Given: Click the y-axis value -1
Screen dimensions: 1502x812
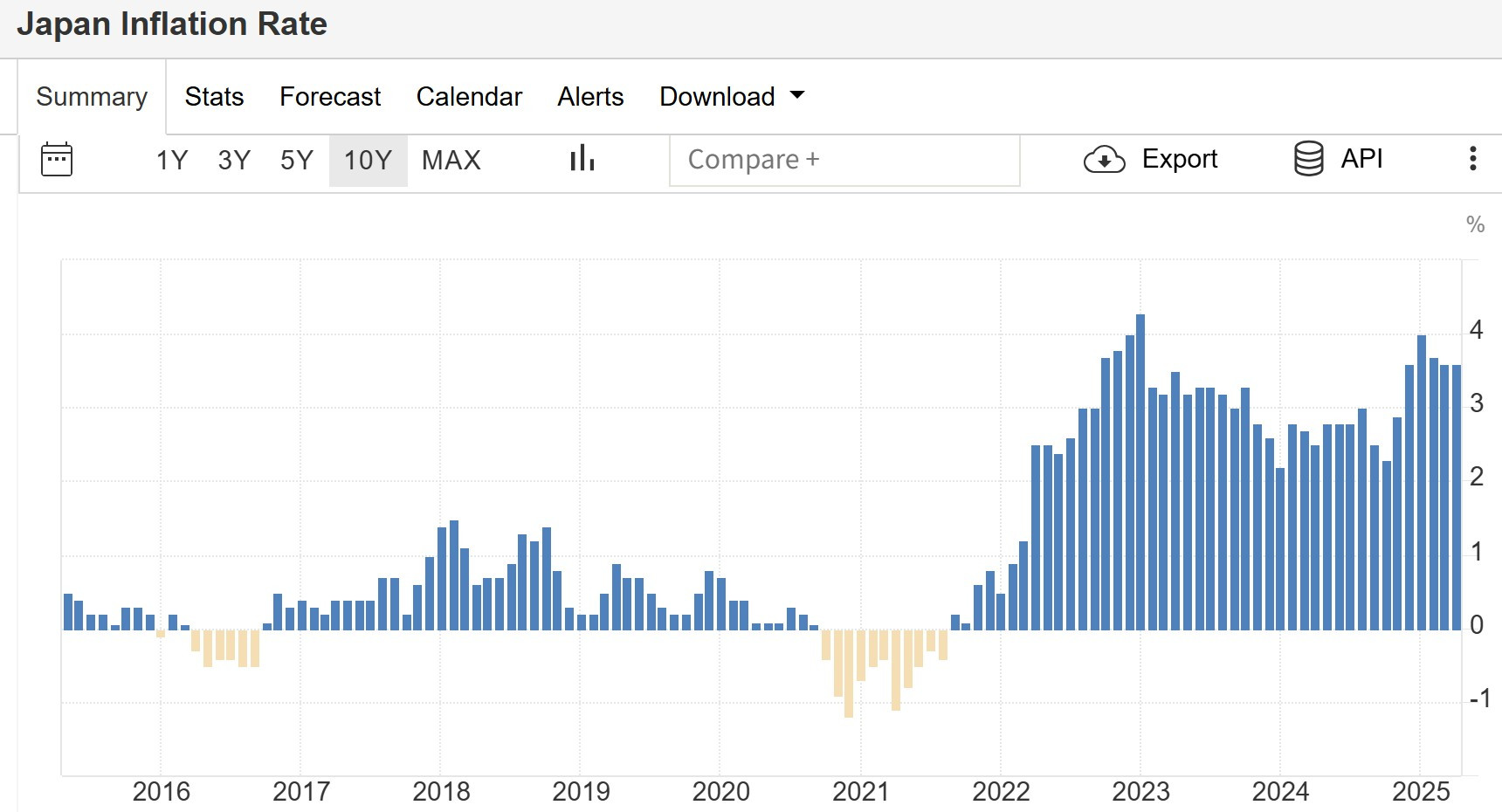Looking at the screenshot, I should (x=1479, y=698).
